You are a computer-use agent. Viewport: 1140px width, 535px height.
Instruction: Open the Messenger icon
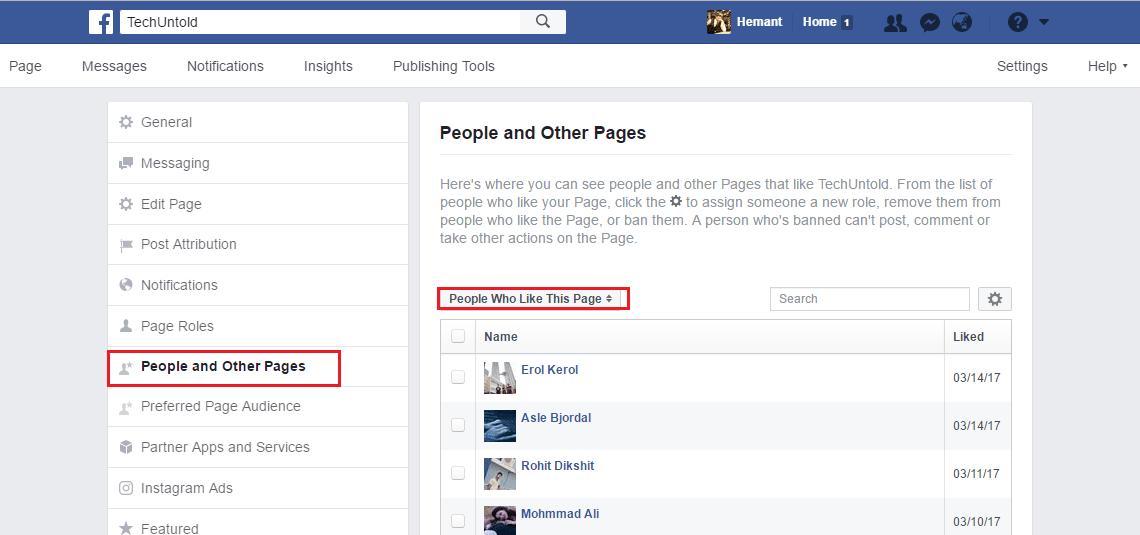(x=930, y=23)
